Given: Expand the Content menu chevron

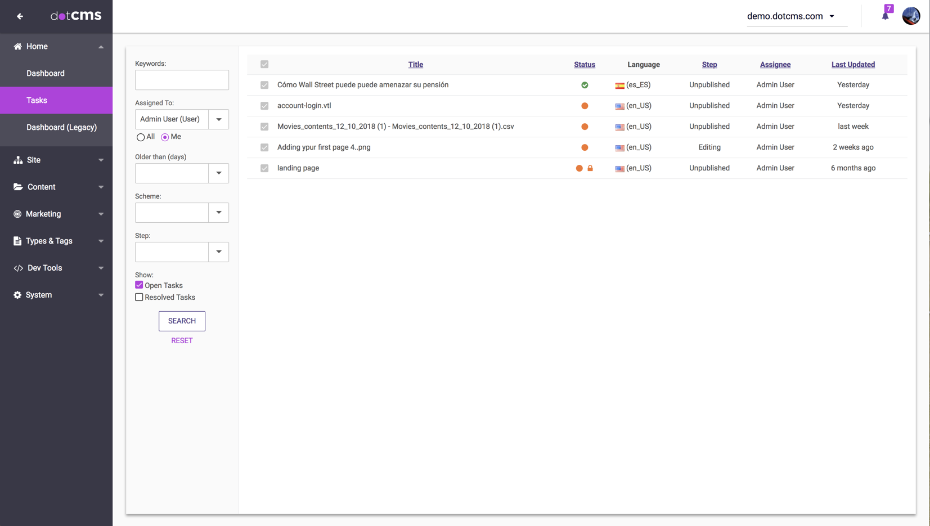Looking at the screenshot, I should pos(101,187).
